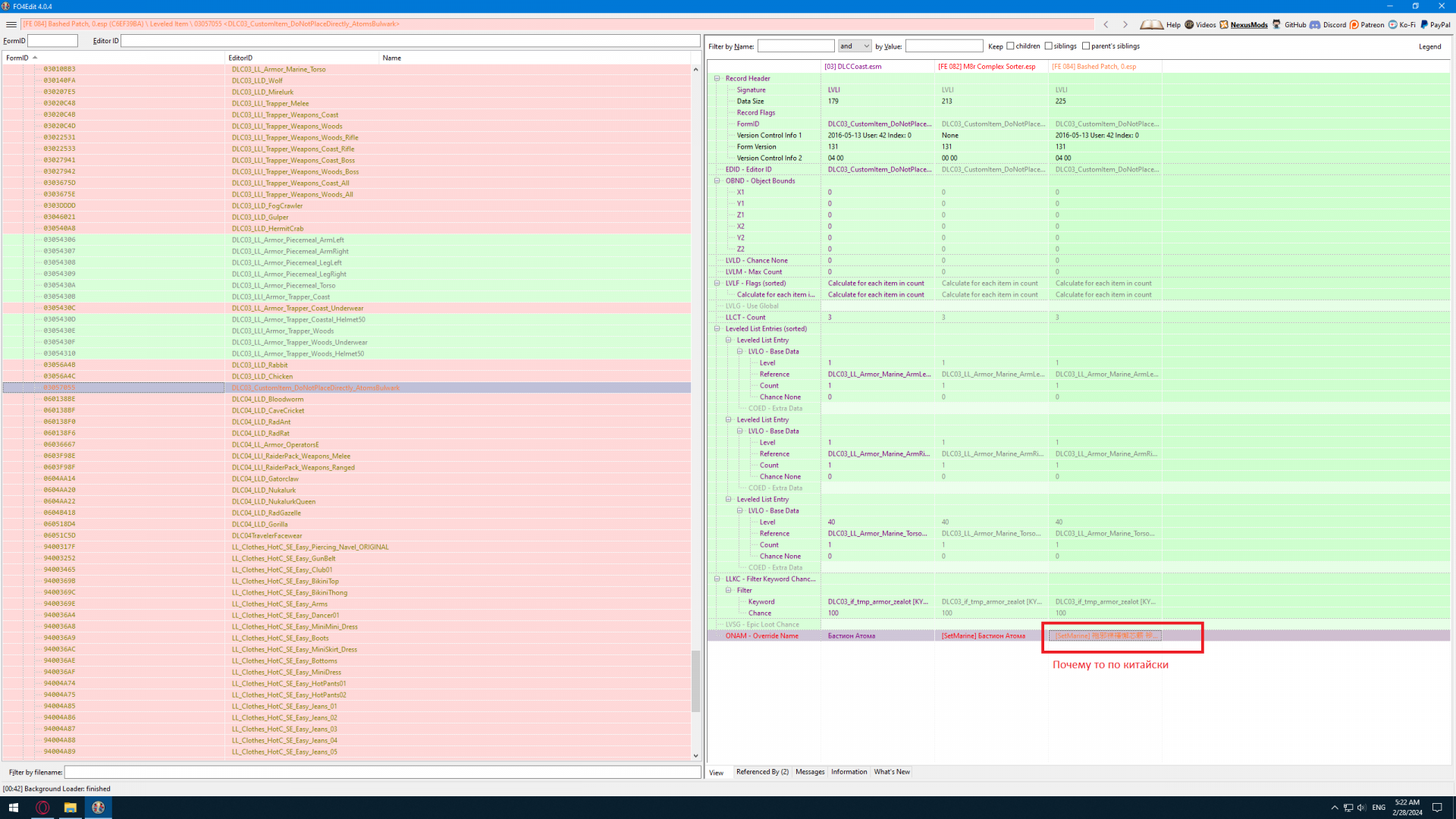Collapse the Record Header node

click(717, 78)
